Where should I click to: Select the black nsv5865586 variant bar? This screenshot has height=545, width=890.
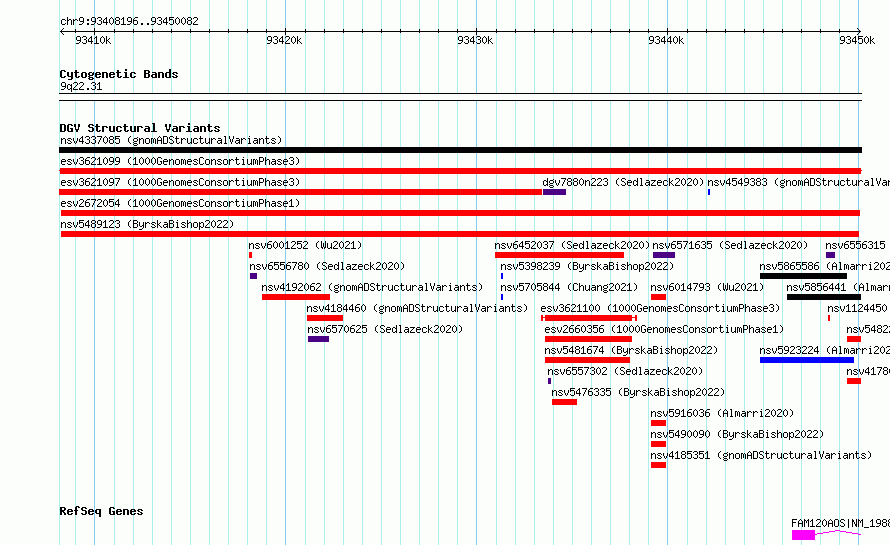pos(803,276)
